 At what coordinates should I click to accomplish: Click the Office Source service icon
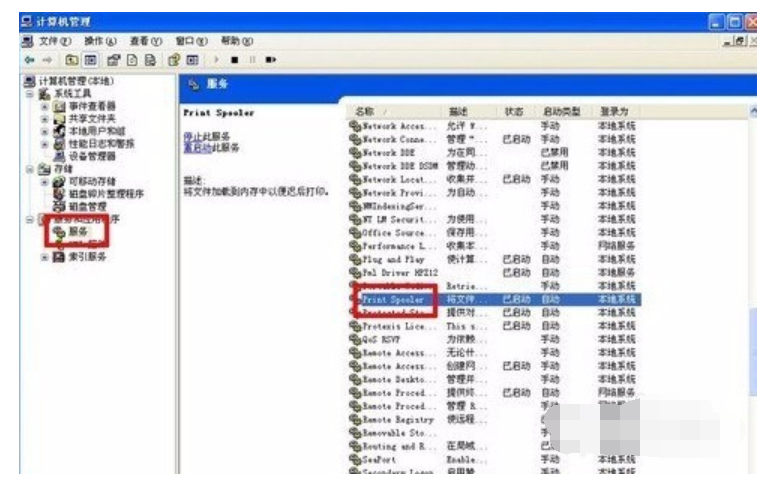(x=355, y=232)
